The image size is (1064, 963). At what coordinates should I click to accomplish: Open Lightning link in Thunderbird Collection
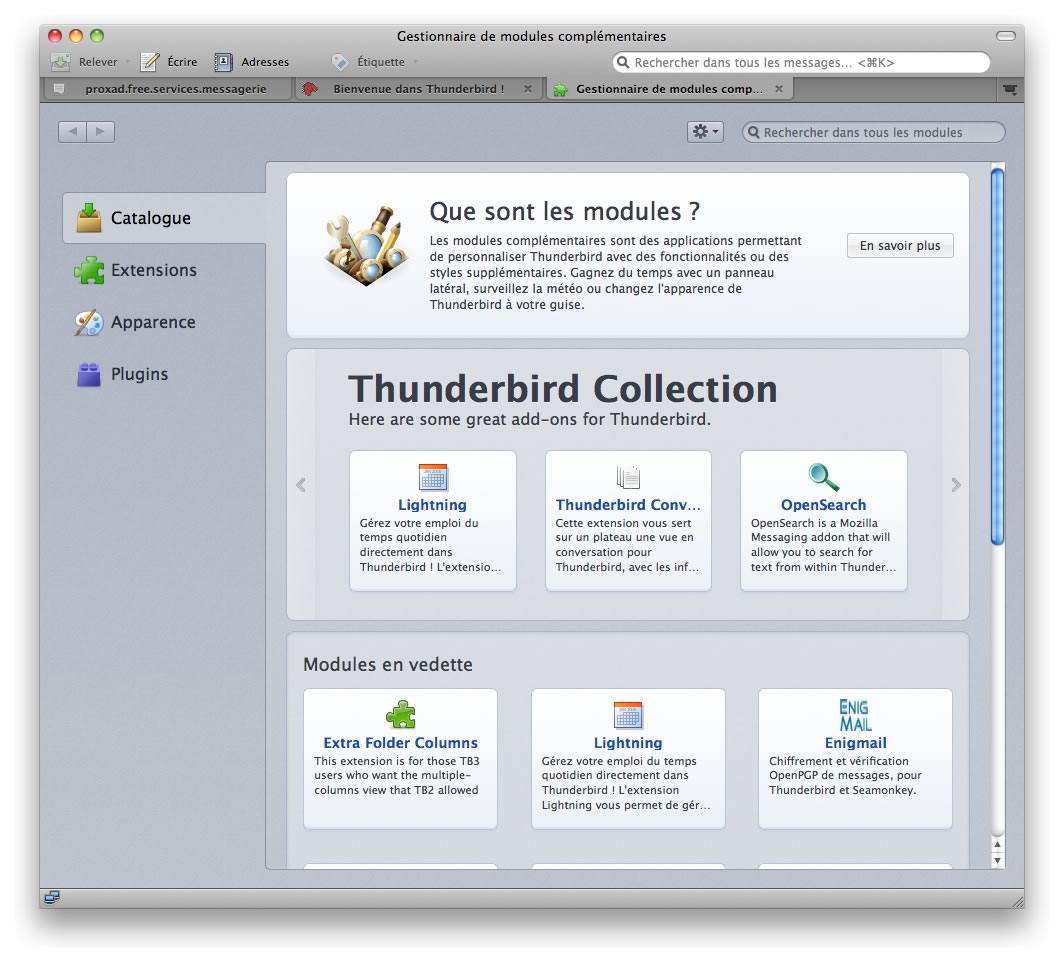click(432, 505)
